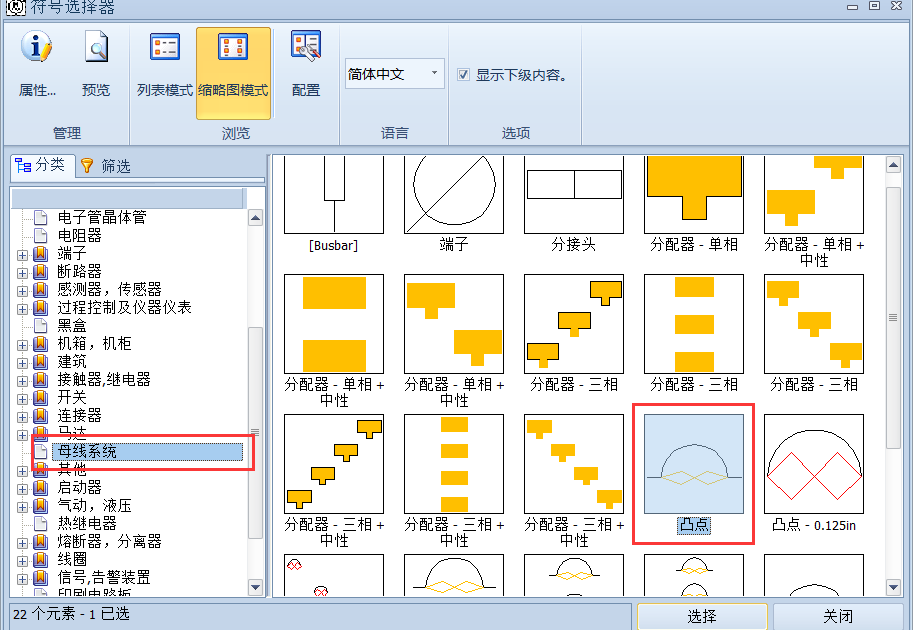Select 凸点 - 0.125in symbol

click(813, 464)
